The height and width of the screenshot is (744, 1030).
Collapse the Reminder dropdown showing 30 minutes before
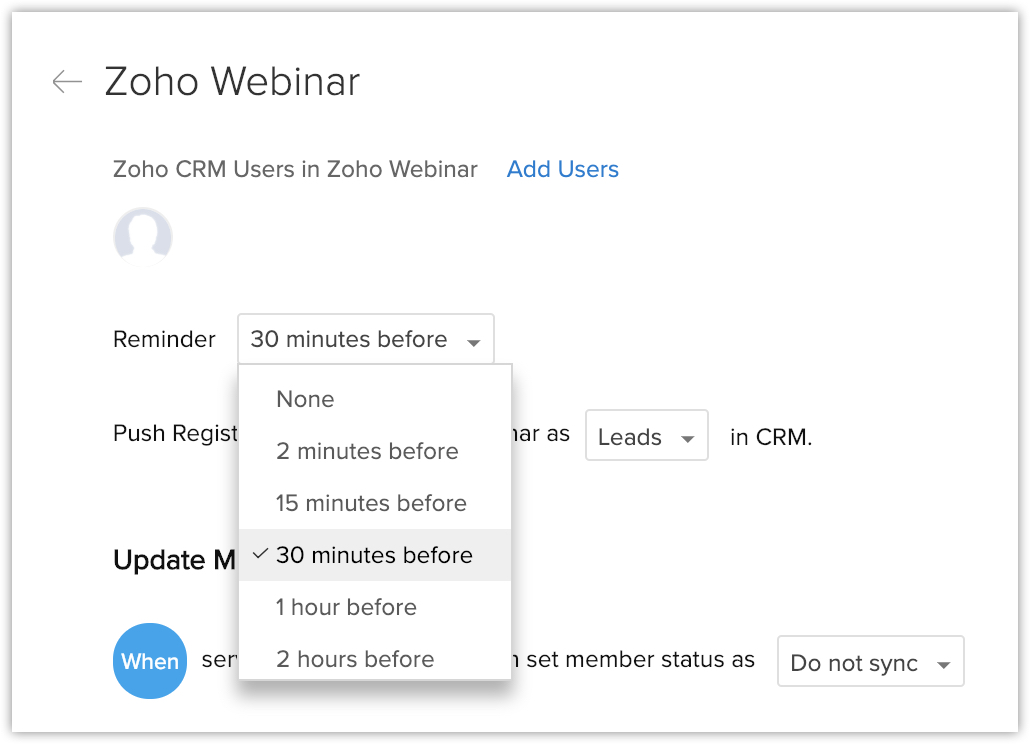[x=365, y=340]
